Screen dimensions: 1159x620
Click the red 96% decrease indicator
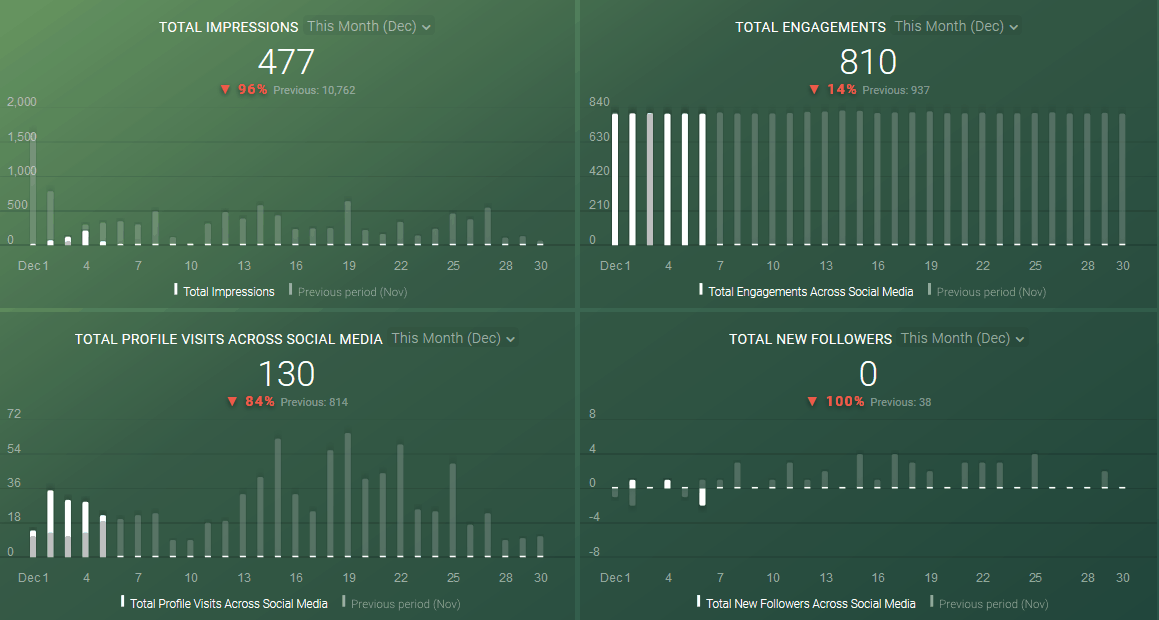pyautogui.click(x=242, y=89)
